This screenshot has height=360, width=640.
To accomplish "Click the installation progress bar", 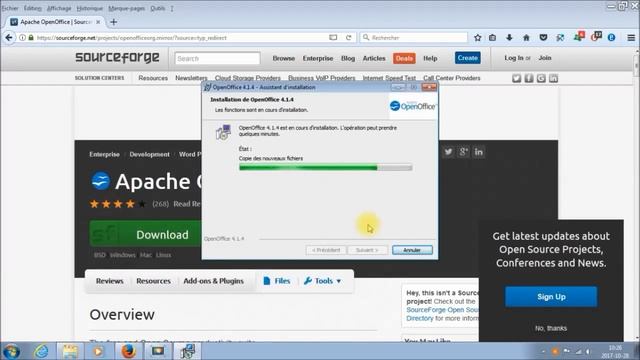I will pos(325,167).
